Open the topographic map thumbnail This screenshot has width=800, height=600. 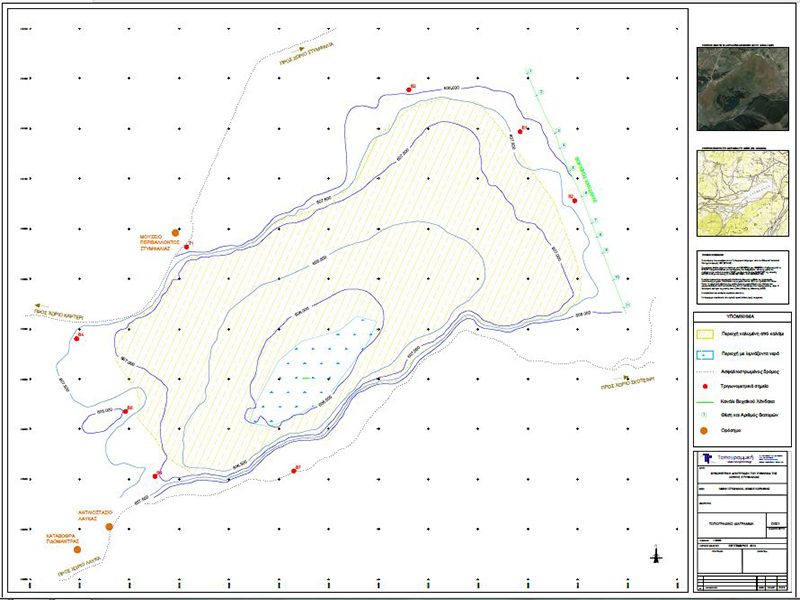(x=743, y=194)
